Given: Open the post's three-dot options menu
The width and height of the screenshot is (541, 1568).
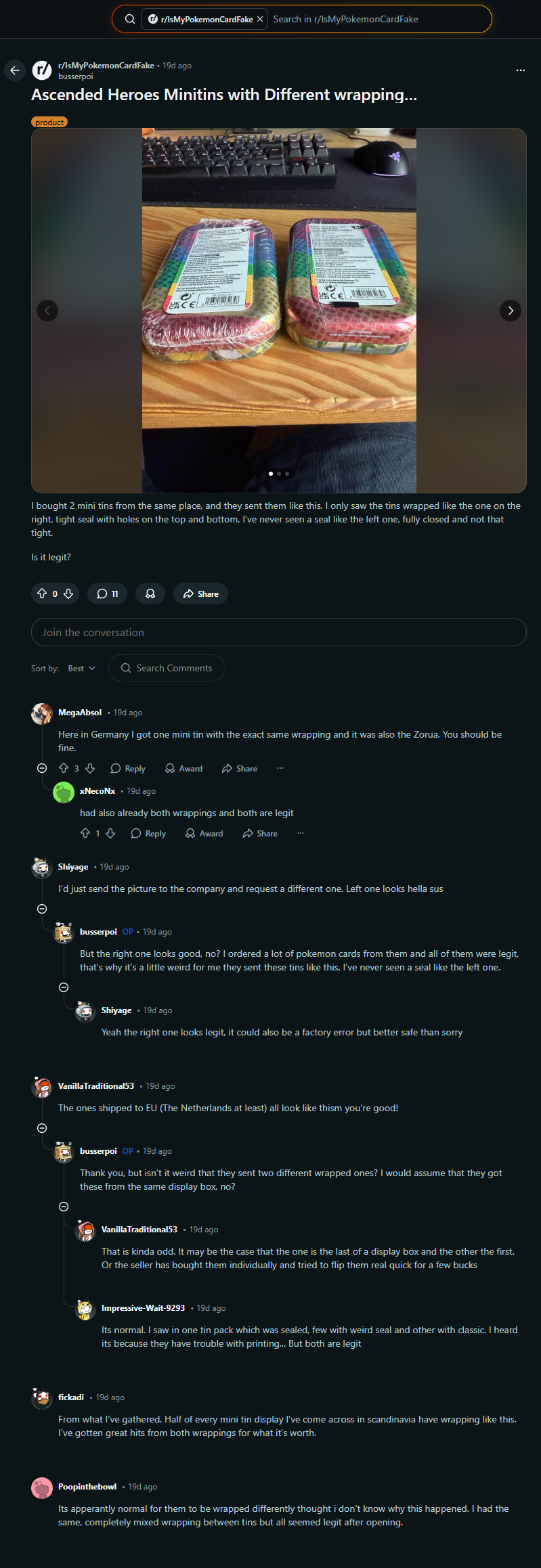Looking at the screenshot, I should click(x=520, y=70).
